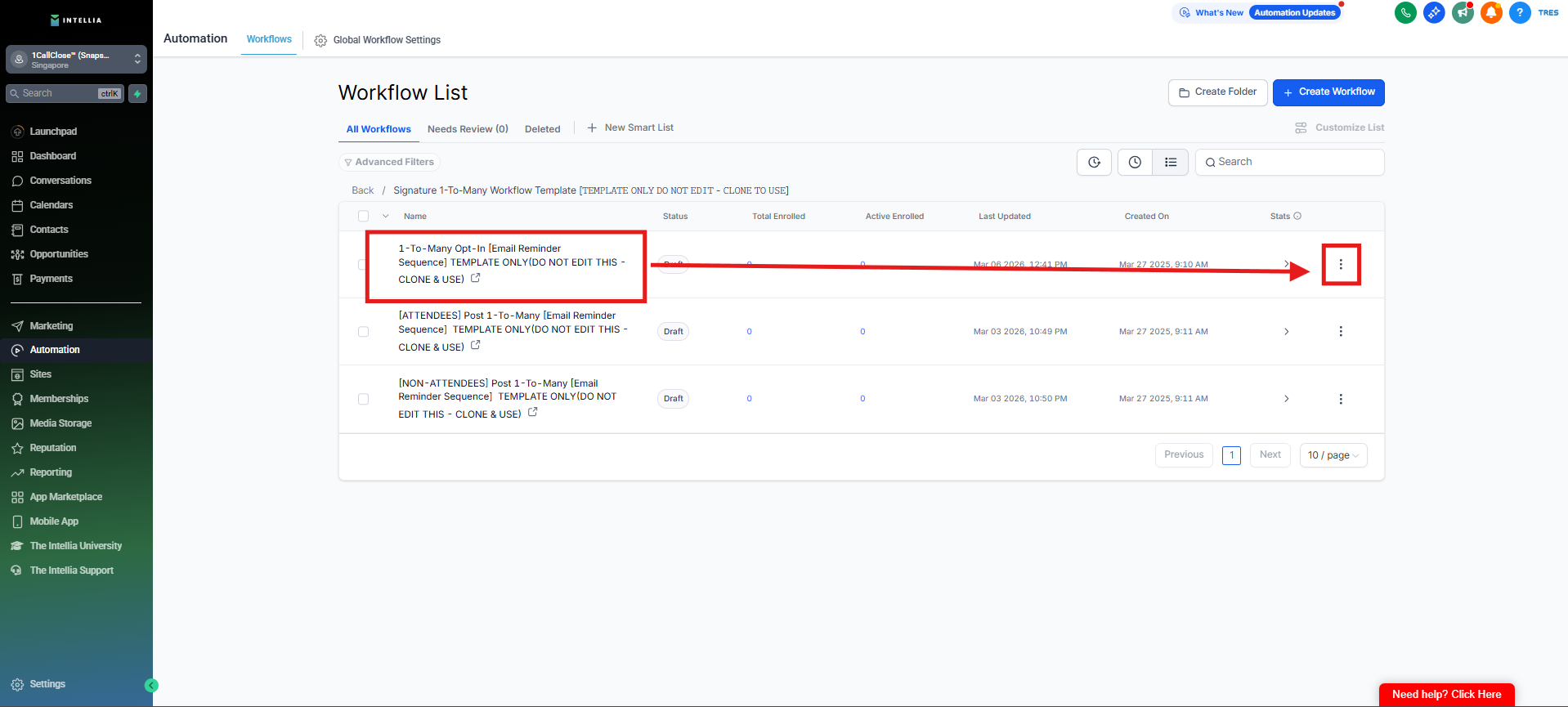Image resolution: width=1568 pixels, height=707 pixels.
Task: Open the orange notifications bell
Action: pos(1491,13)
